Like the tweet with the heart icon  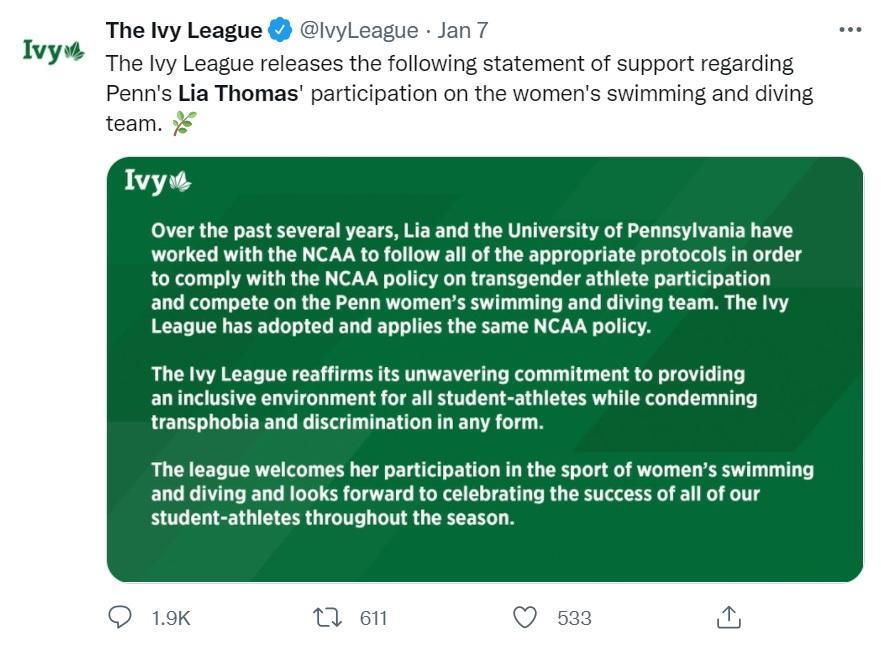(x=525, y=618)
